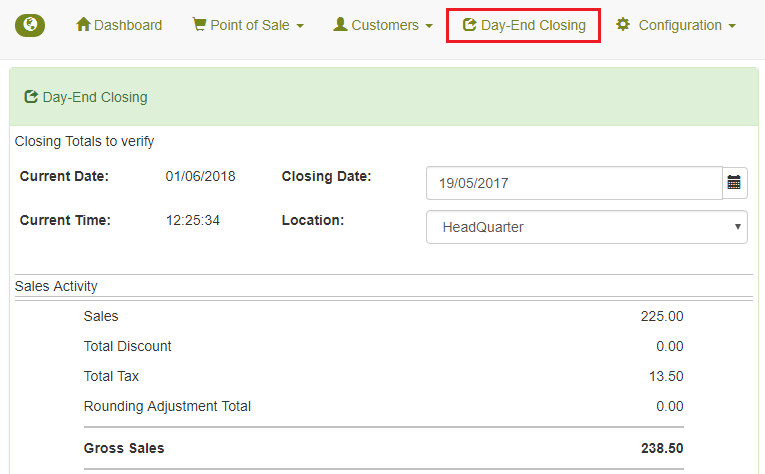Click the Day-End Closing share icon in navbar
This screenshot has width=765, height=474.
(x=469, y=24)
